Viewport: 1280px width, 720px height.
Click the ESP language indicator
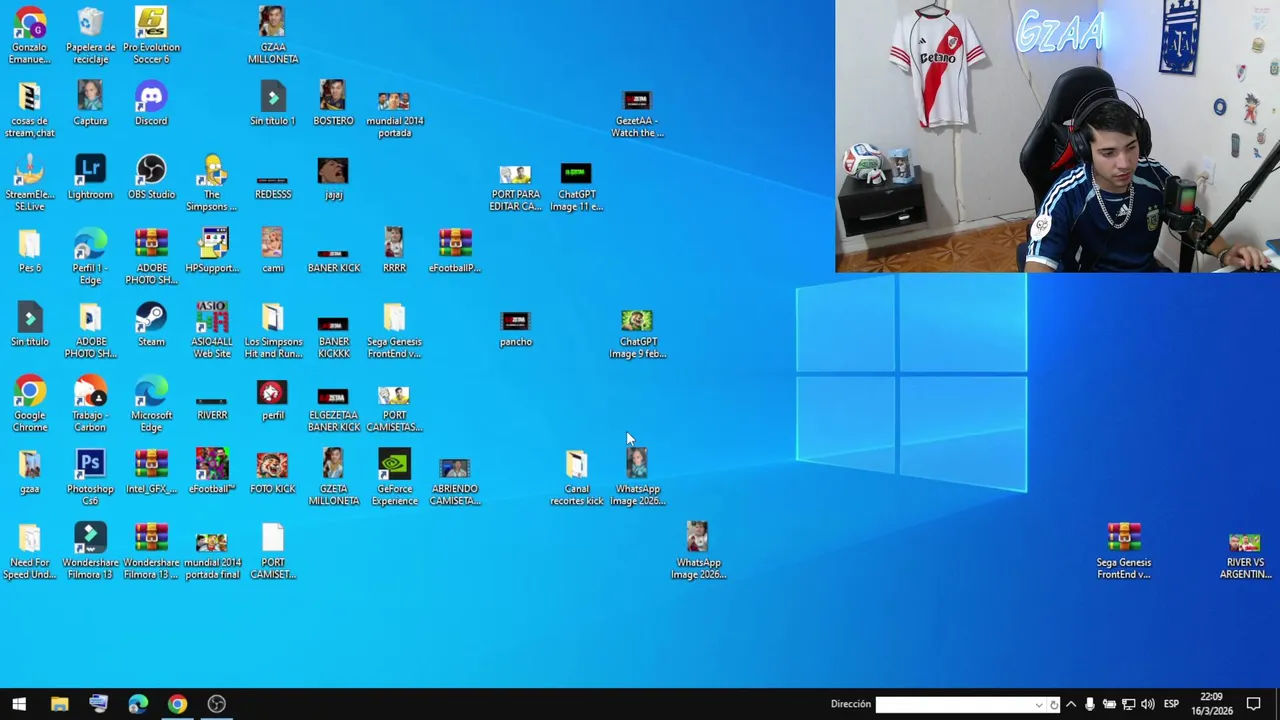[x=1171, y=704]
